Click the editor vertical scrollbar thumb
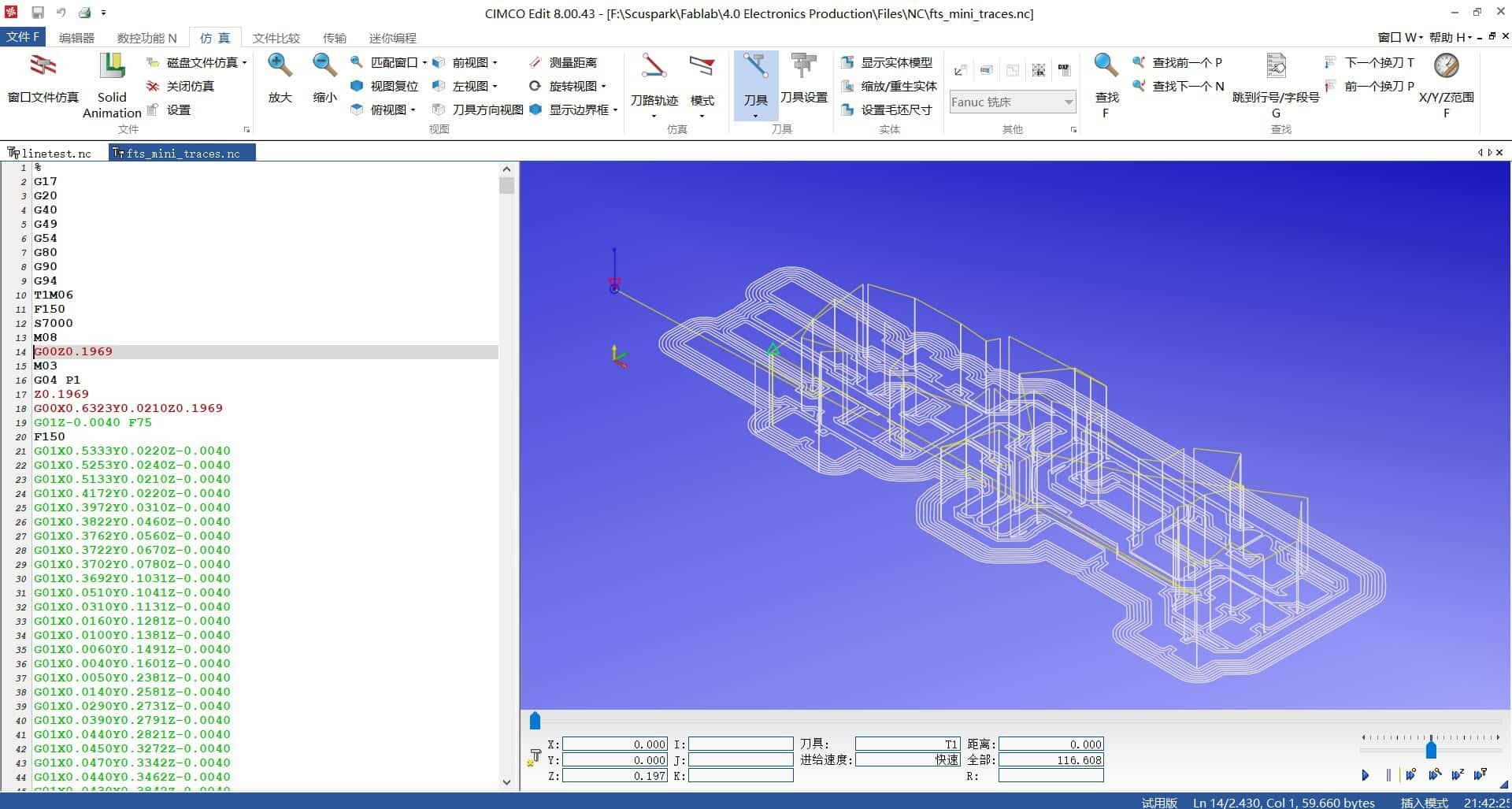The width and height of the screenshot is (1512, 809). [506, 186]
